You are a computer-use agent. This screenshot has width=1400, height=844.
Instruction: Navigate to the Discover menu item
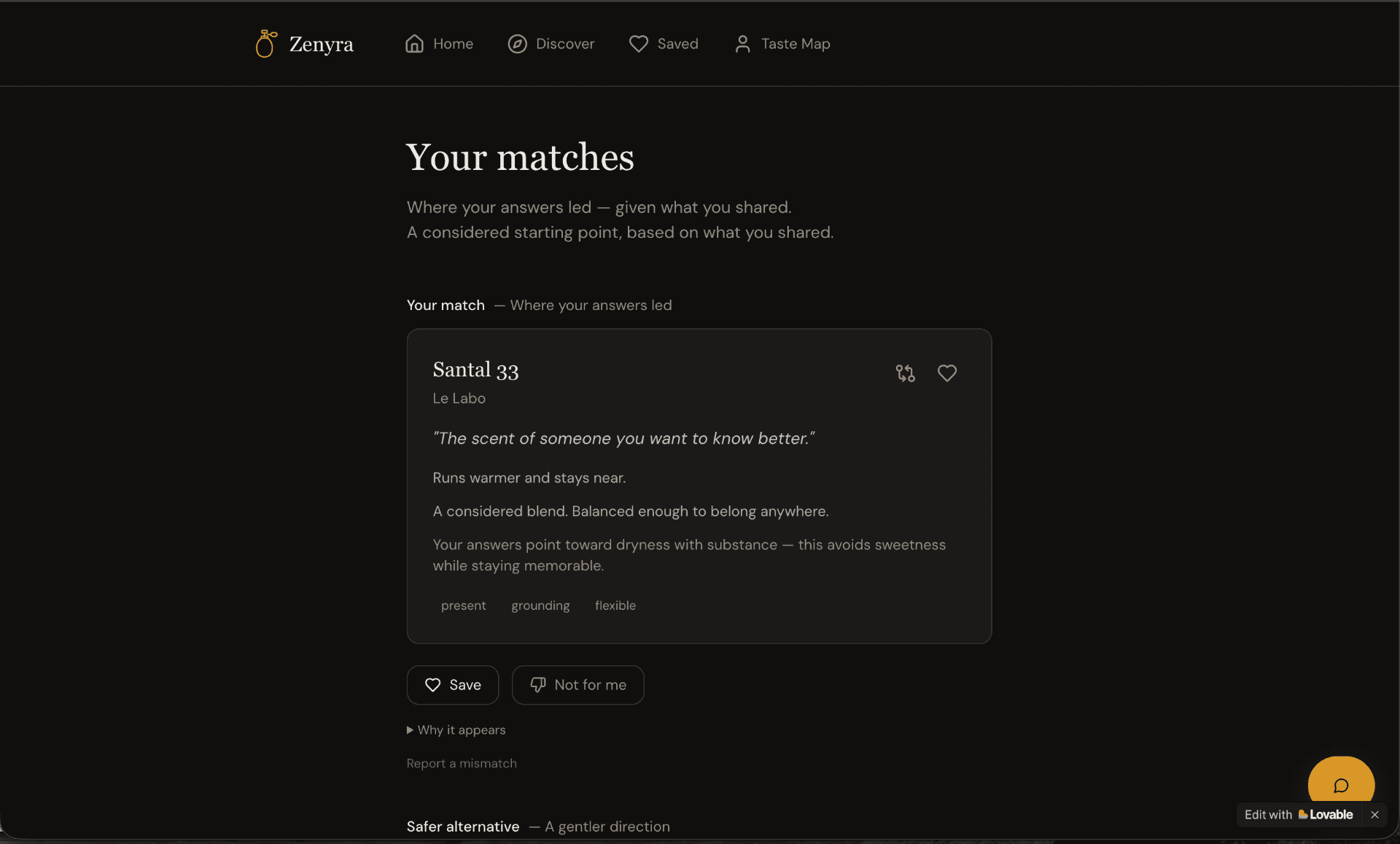point(565,44)
